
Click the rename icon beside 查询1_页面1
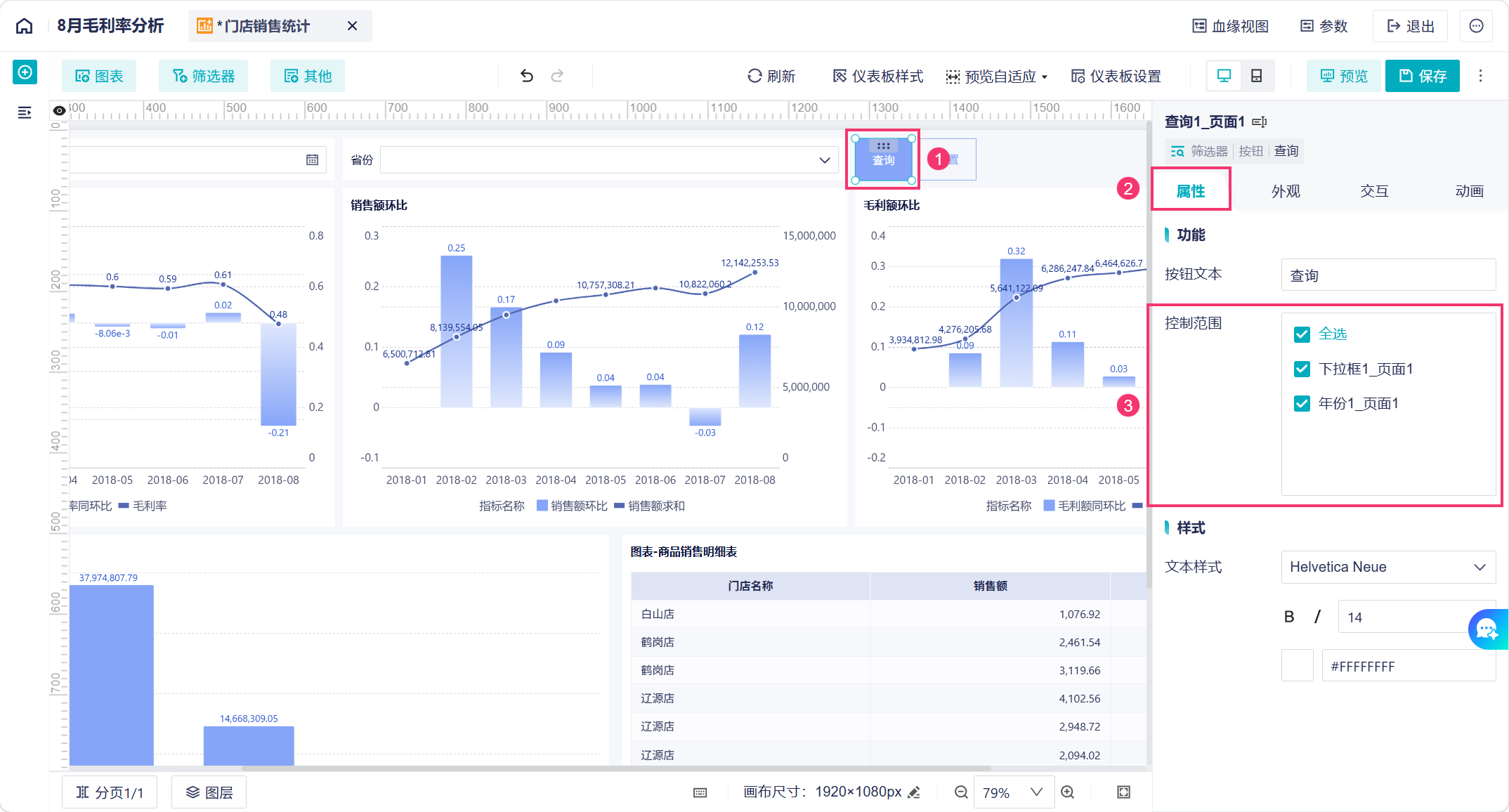(1260, 122)
